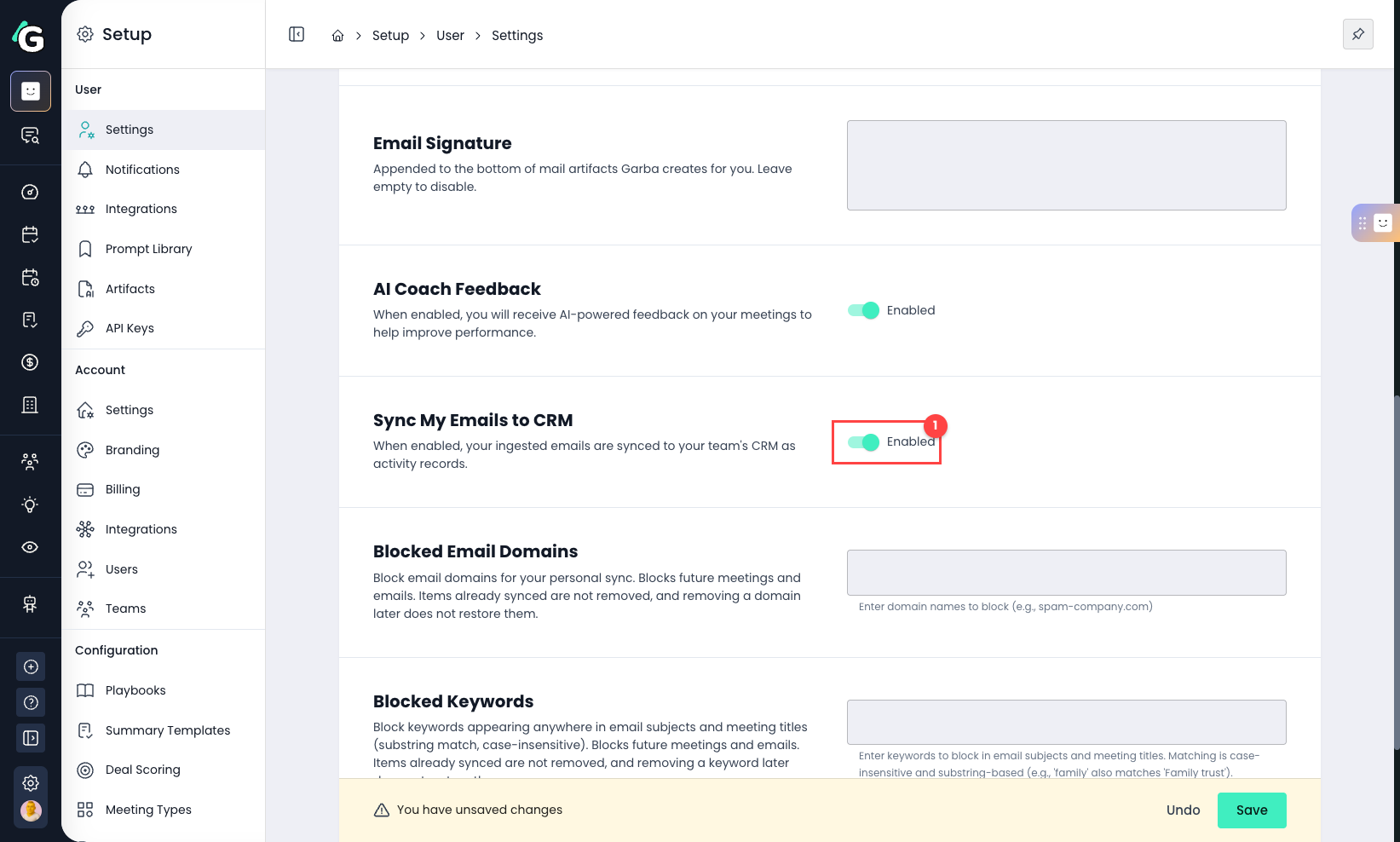Image resolution: width=1400 pixels, height=842 pixels.
Task: Open the lightbulb insights icon
Action: tap(30, 505)
